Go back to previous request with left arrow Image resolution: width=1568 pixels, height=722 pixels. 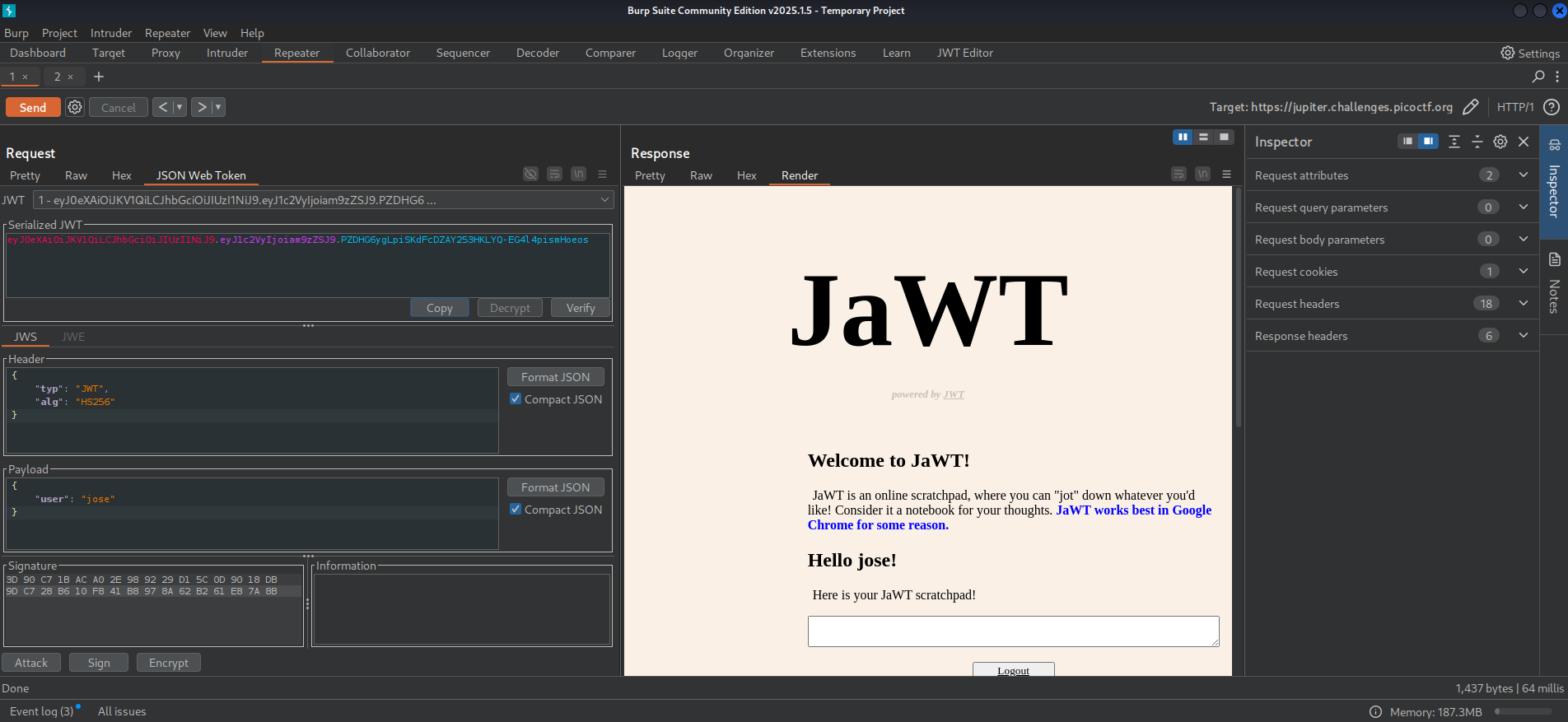point(162,107)
